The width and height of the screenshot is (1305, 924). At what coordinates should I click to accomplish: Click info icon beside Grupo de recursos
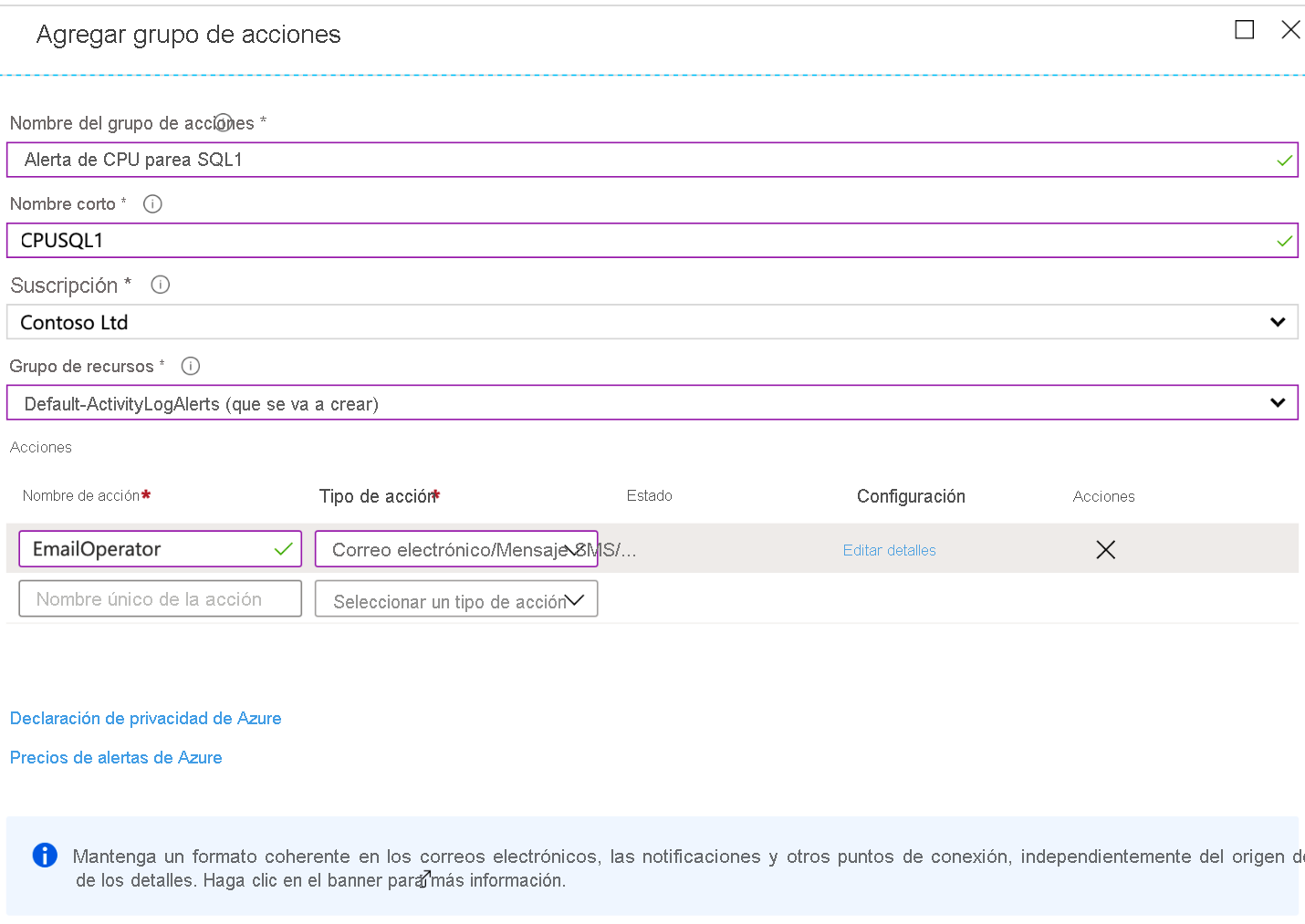click(190, 366)
